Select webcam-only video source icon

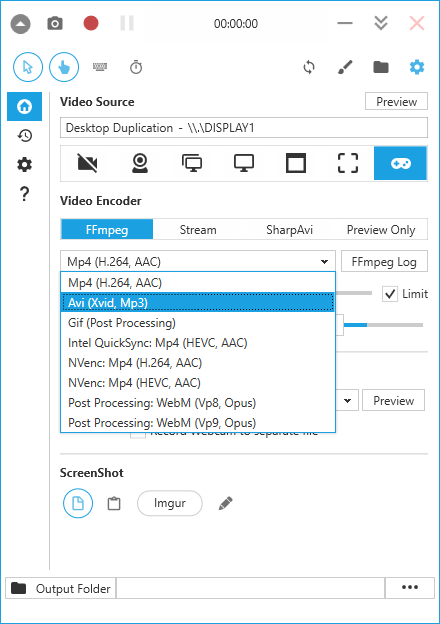tap(140, 164)
